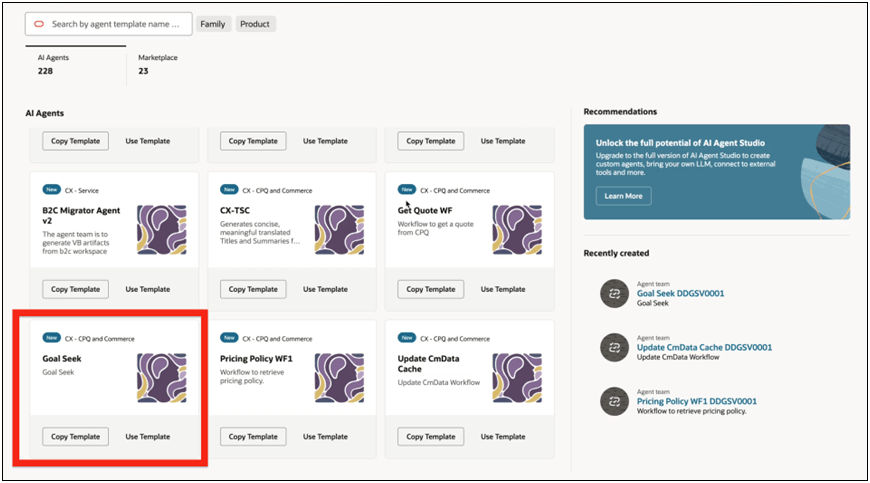Copy Template for Get Quote WF
The height and width of the screenshot is (483, 870).
pyautogui.click(x=431, y=289)
